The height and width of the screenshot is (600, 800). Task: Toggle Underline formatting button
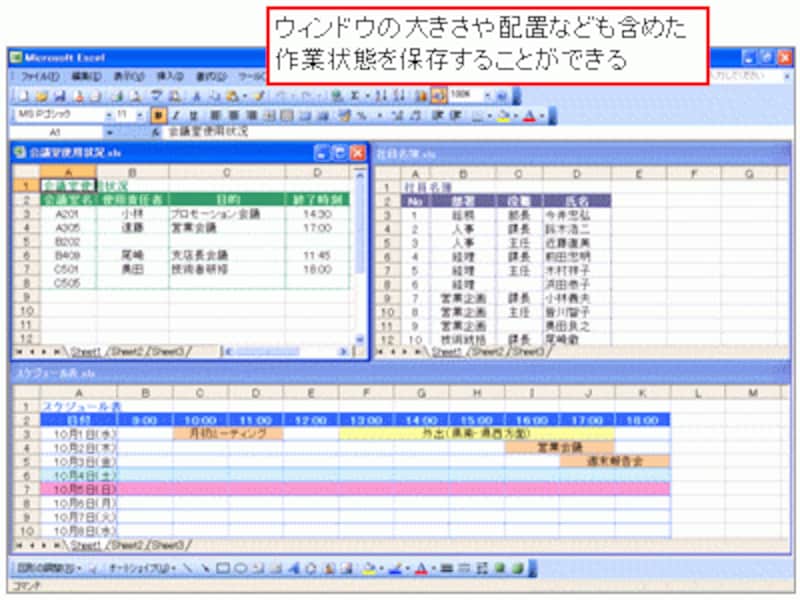(x=193, y=116)
